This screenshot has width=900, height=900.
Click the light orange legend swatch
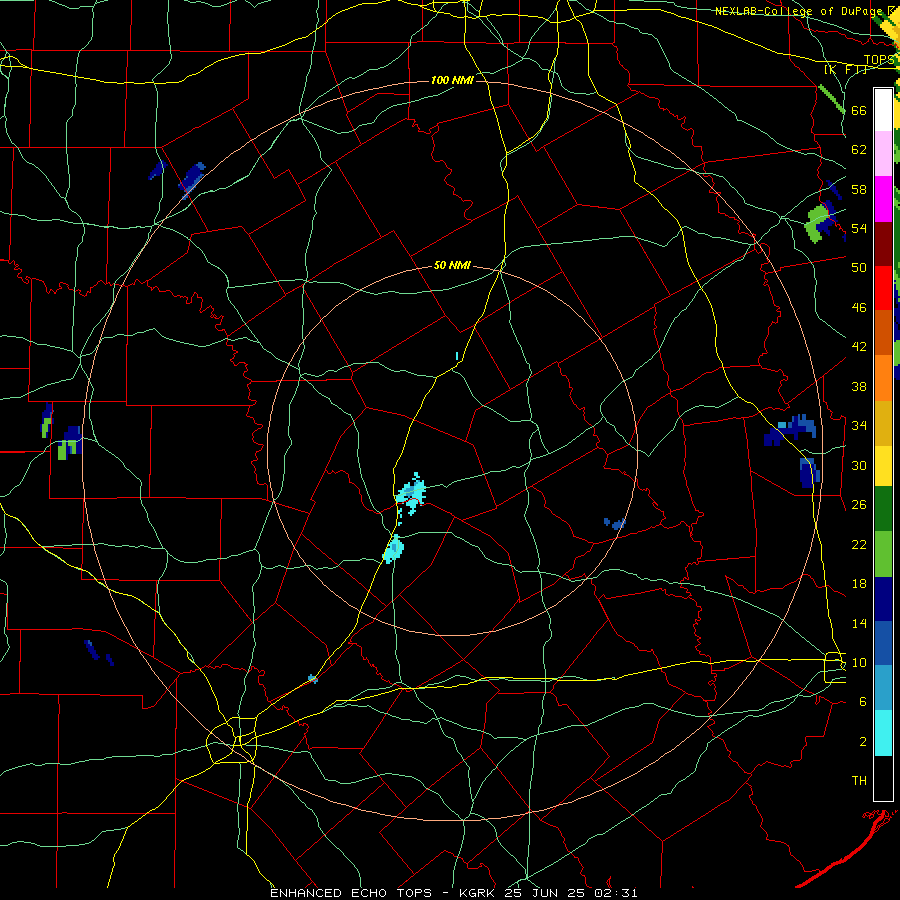point(883,378)
